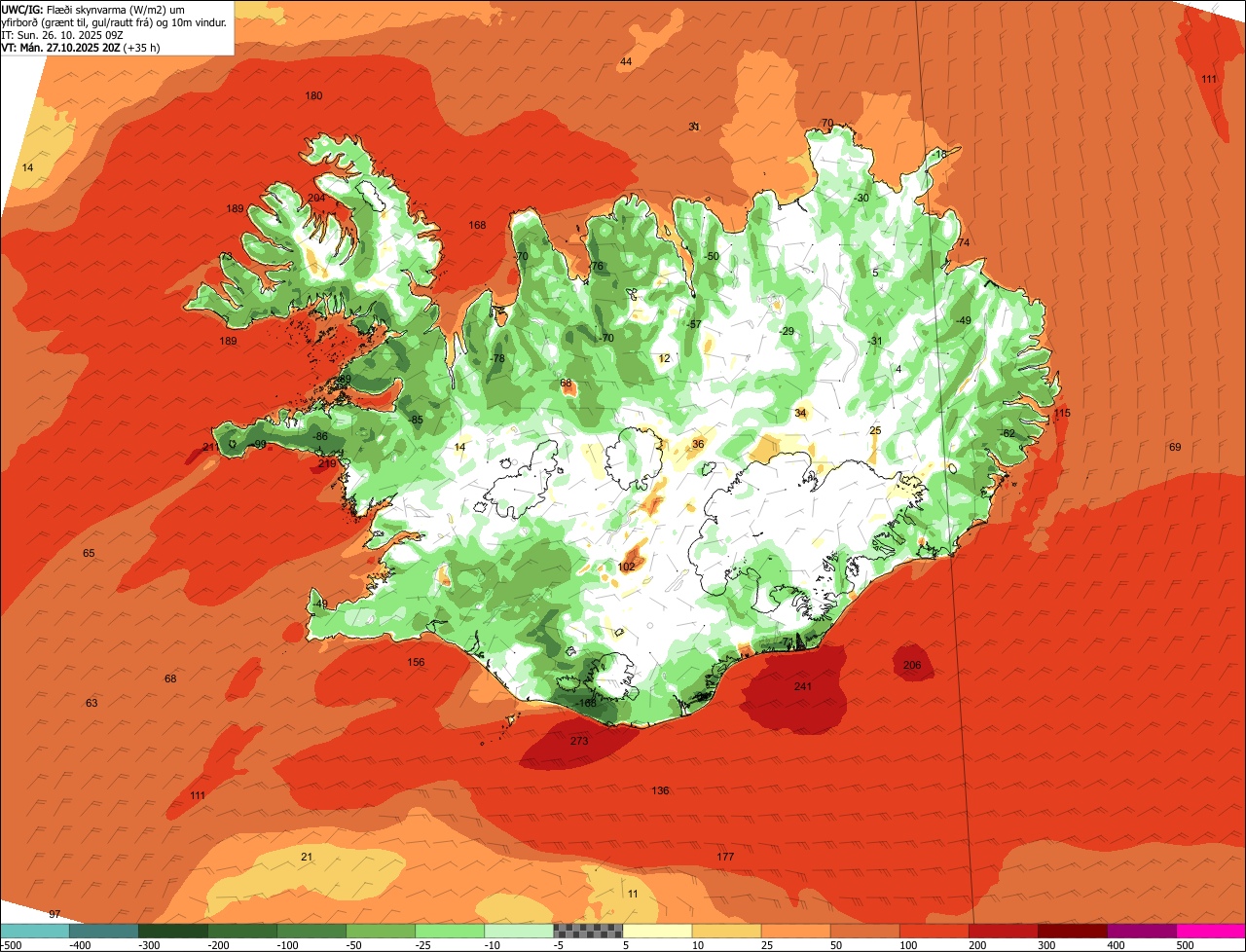This screenshot has width=1246, height=952.
Task: Click the flux value -86 on Snæfellsnes peninsula
Action: pyautogui.click(x=319, y=436)
